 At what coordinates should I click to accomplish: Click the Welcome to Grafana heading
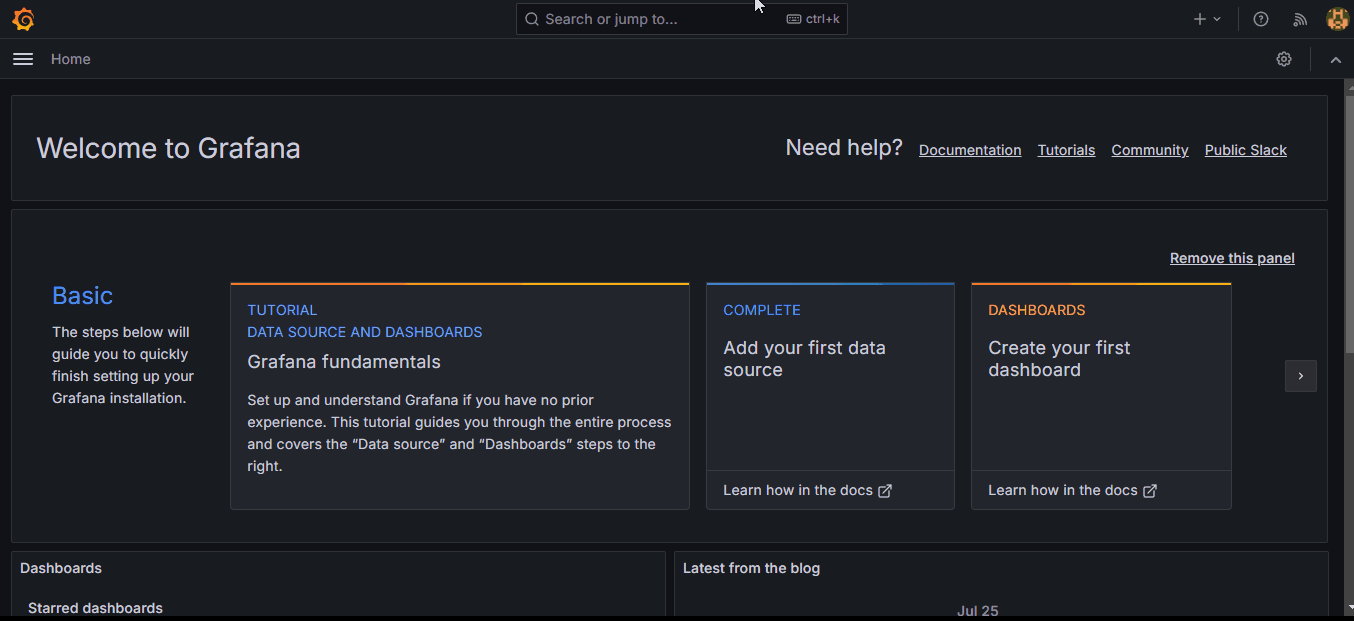pyautogui.click(x=168, y=148)
